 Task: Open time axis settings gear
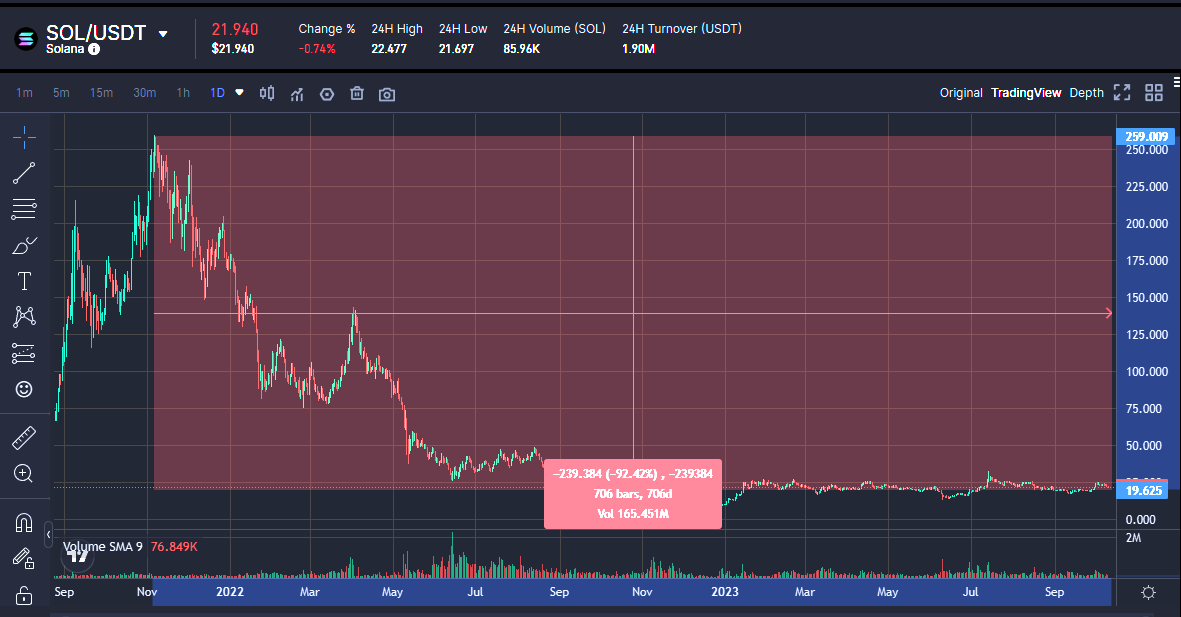1149,592
